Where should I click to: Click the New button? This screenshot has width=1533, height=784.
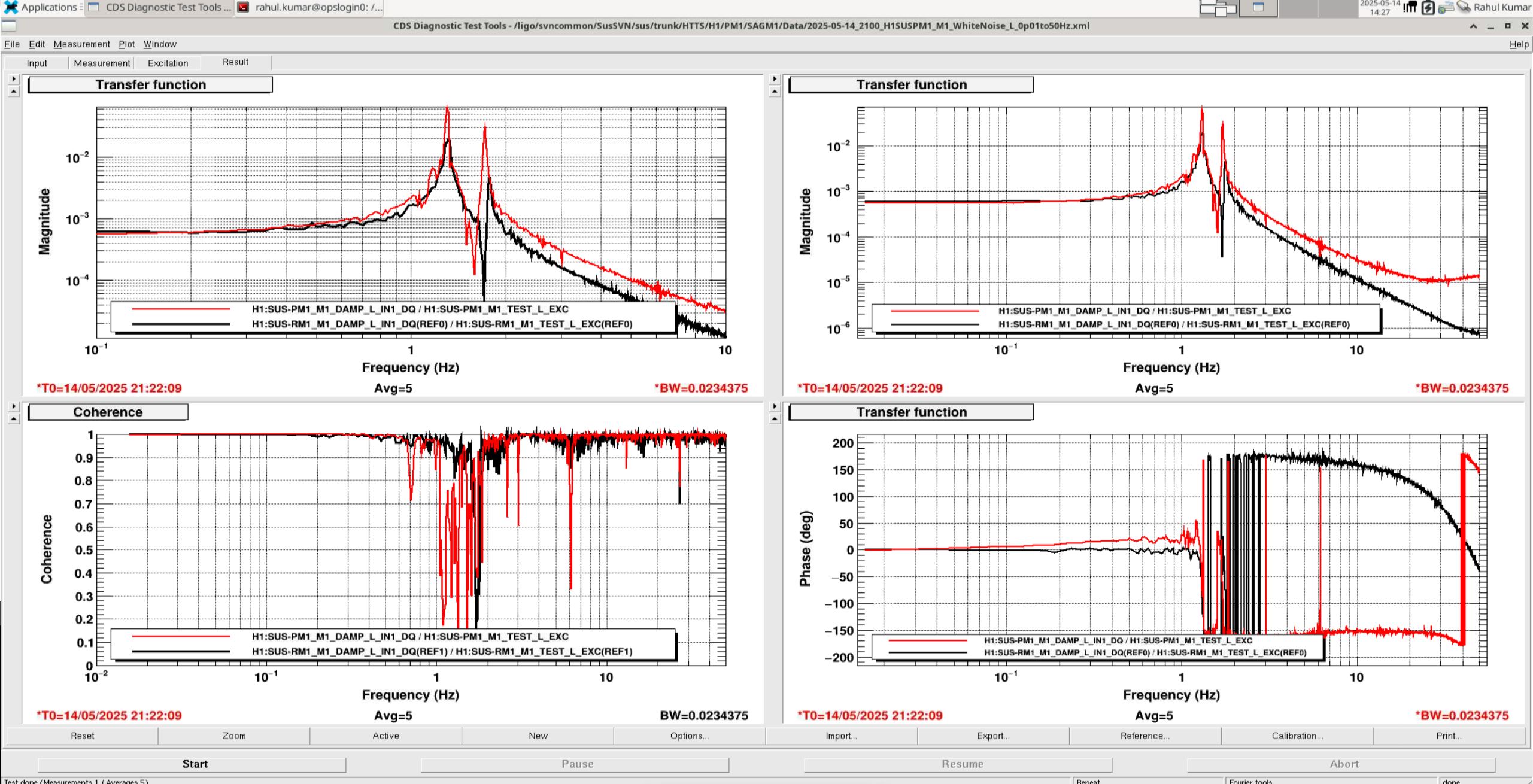click(538, 736)
